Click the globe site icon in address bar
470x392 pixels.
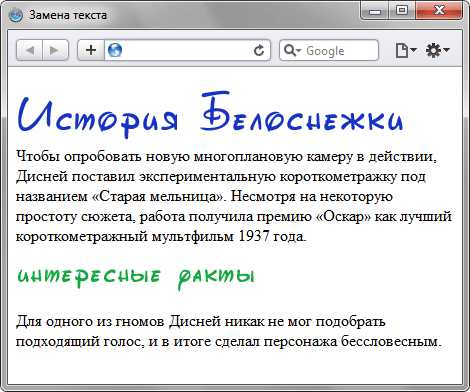[x=115, y=50]
